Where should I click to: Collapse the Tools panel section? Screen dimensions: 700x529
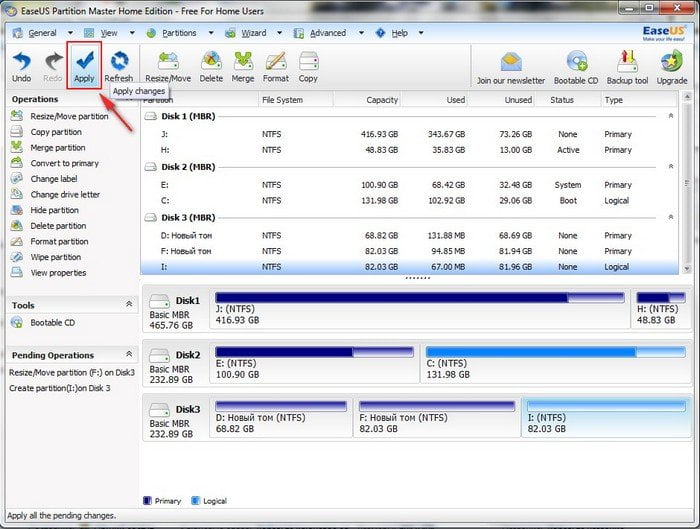click(129, 304)
